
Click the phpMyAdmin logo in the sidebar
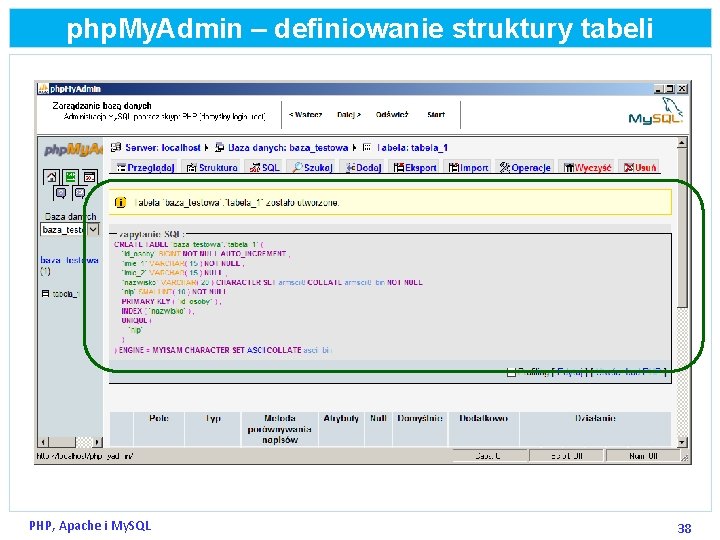coord(73,149)
